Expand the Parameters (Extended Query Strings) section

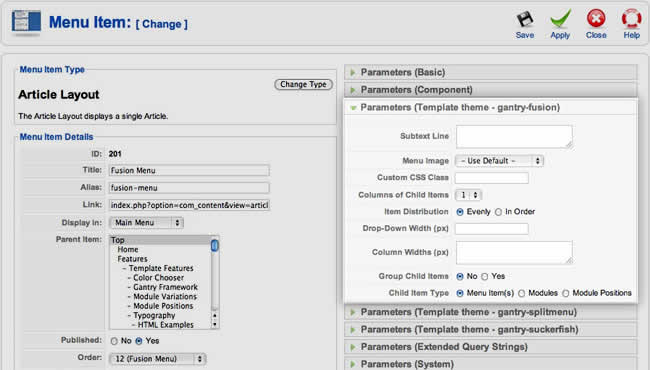[490, 347]
